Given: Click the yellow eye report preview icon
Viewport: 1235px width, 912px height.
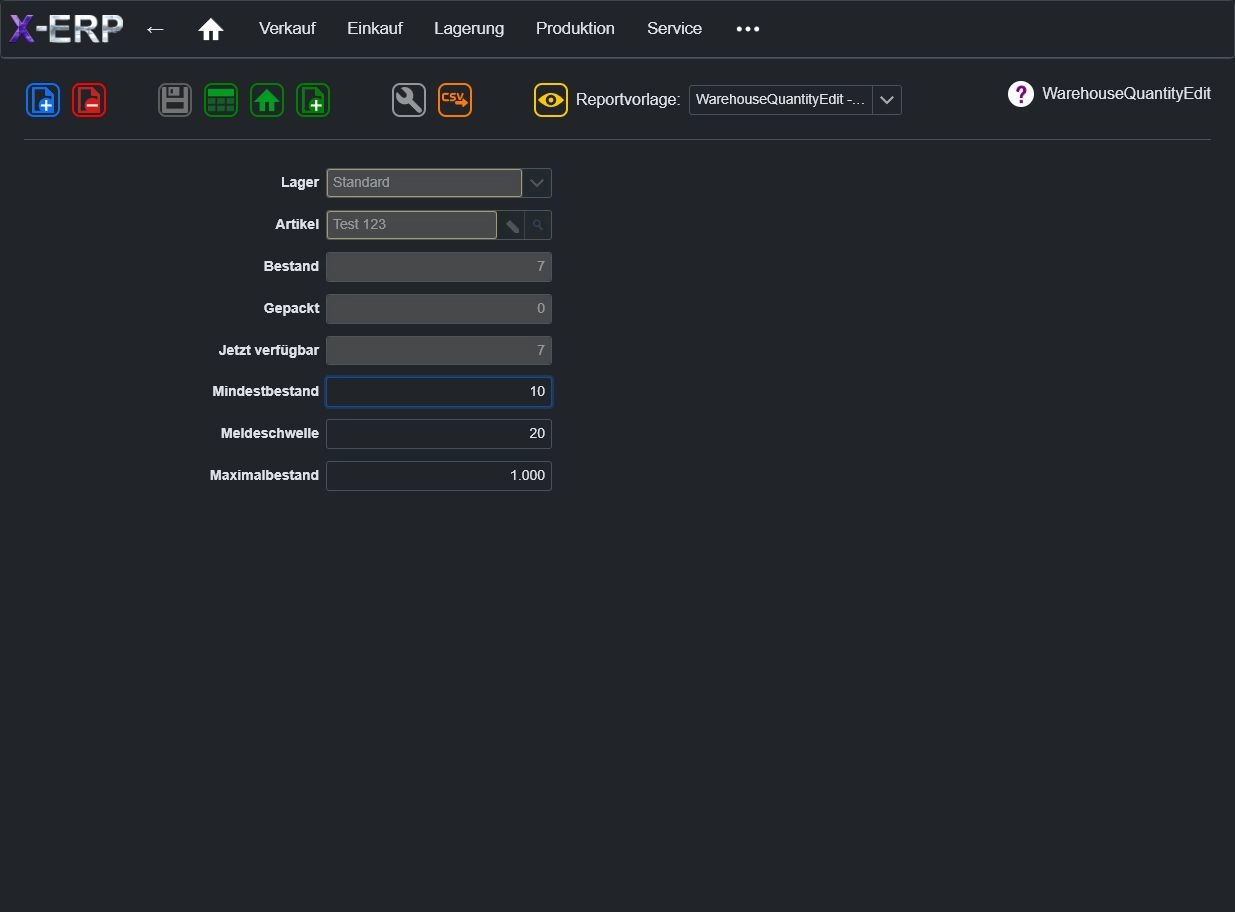Looking at the screenshot, I should [551, 100].
